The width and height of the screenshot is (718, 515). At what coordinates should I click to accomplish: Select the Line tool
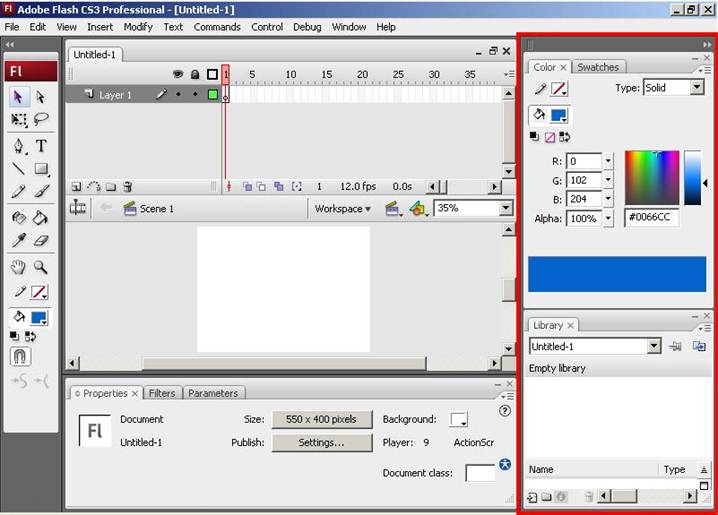pyautogui.click(x=18, y=168)
